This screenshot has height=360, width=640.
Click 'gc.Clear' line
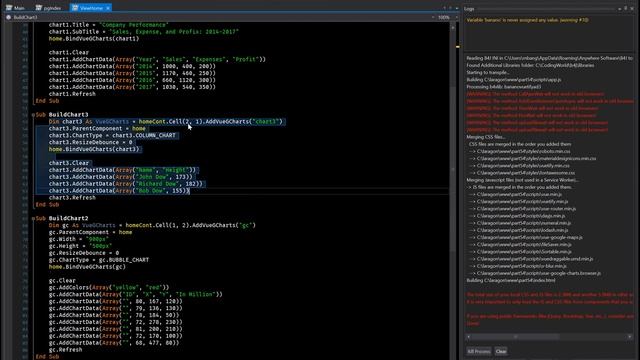(62, 280)
